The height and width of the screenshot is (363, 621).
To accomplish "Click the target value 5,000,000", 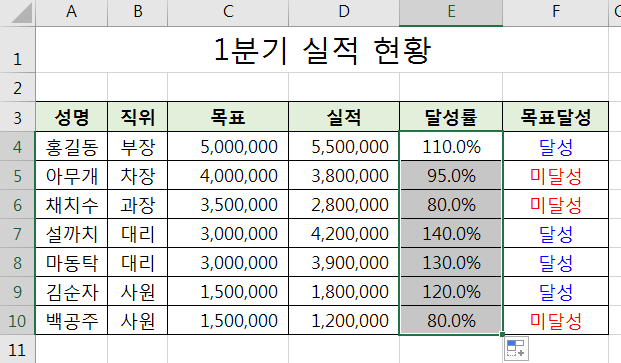I will pyautogui.click(x=228, y=146).
